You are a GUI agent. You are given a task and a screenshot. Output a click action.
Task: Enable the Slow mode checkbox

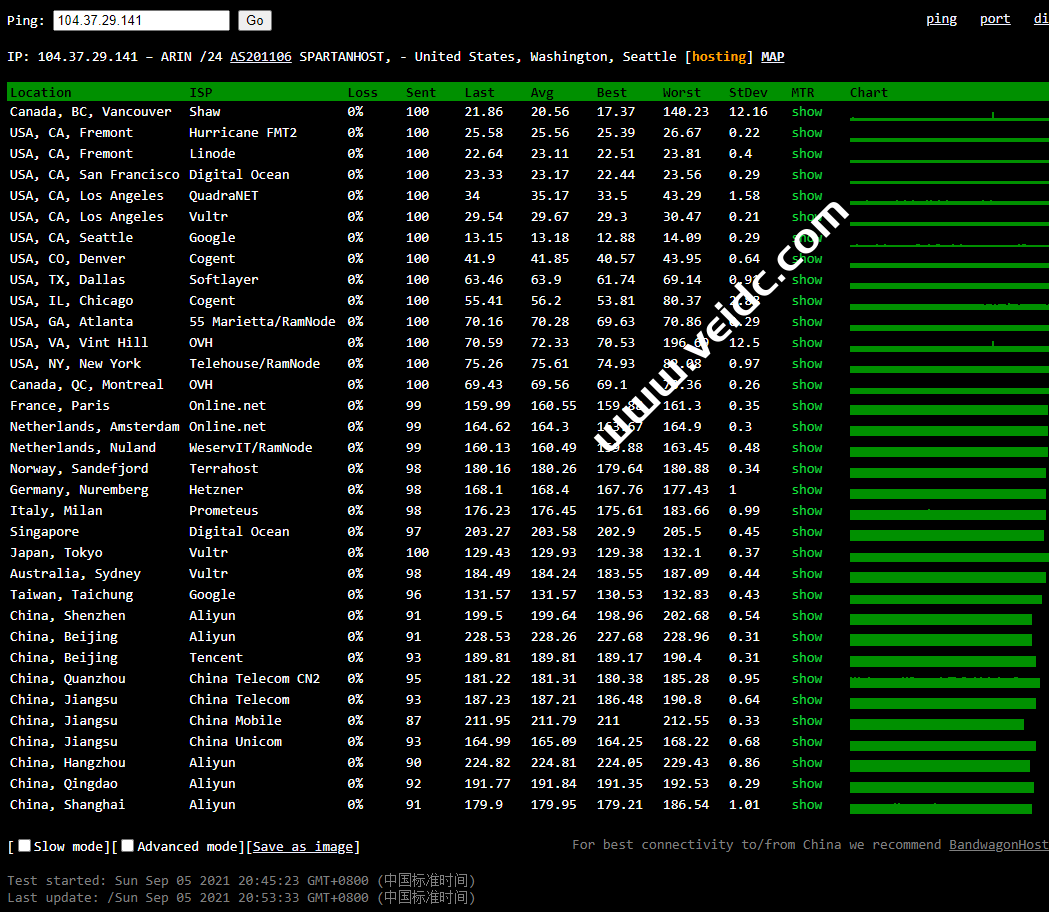tap(25, 846)
